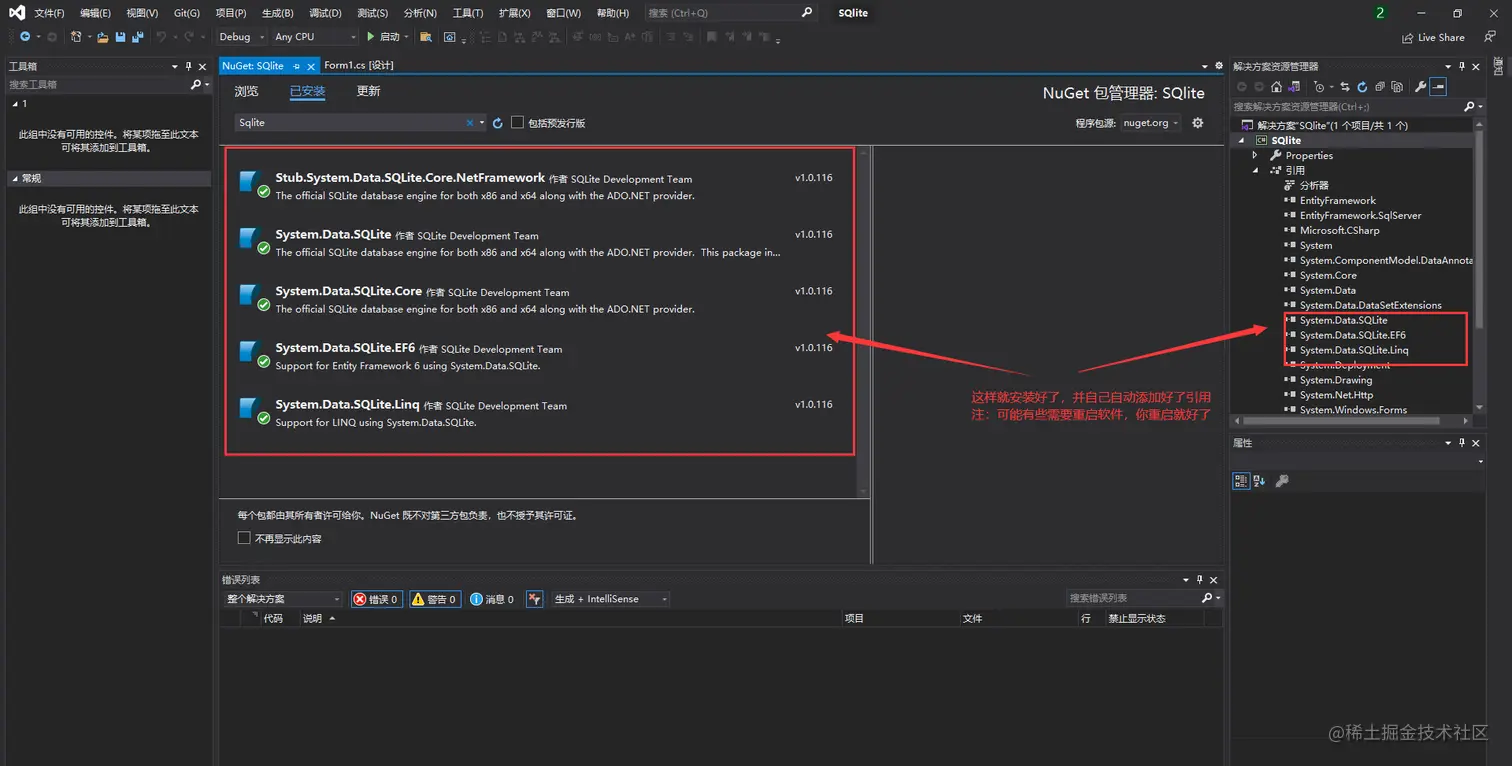Screen dimensions: 1512x766
Task: Click show all files icon in Solution Explorer
Action: pyautogui.click(x=1397, y=87)
